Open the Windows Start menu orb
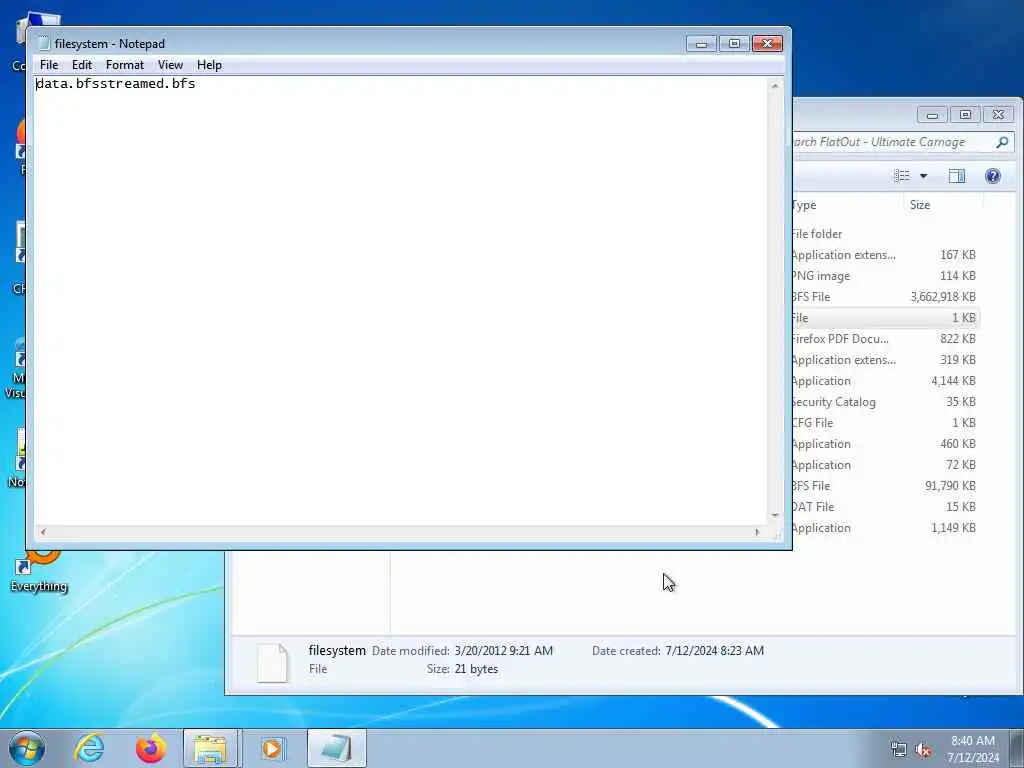This screenshot has width=1024, height=768. (x=27, y=748)
